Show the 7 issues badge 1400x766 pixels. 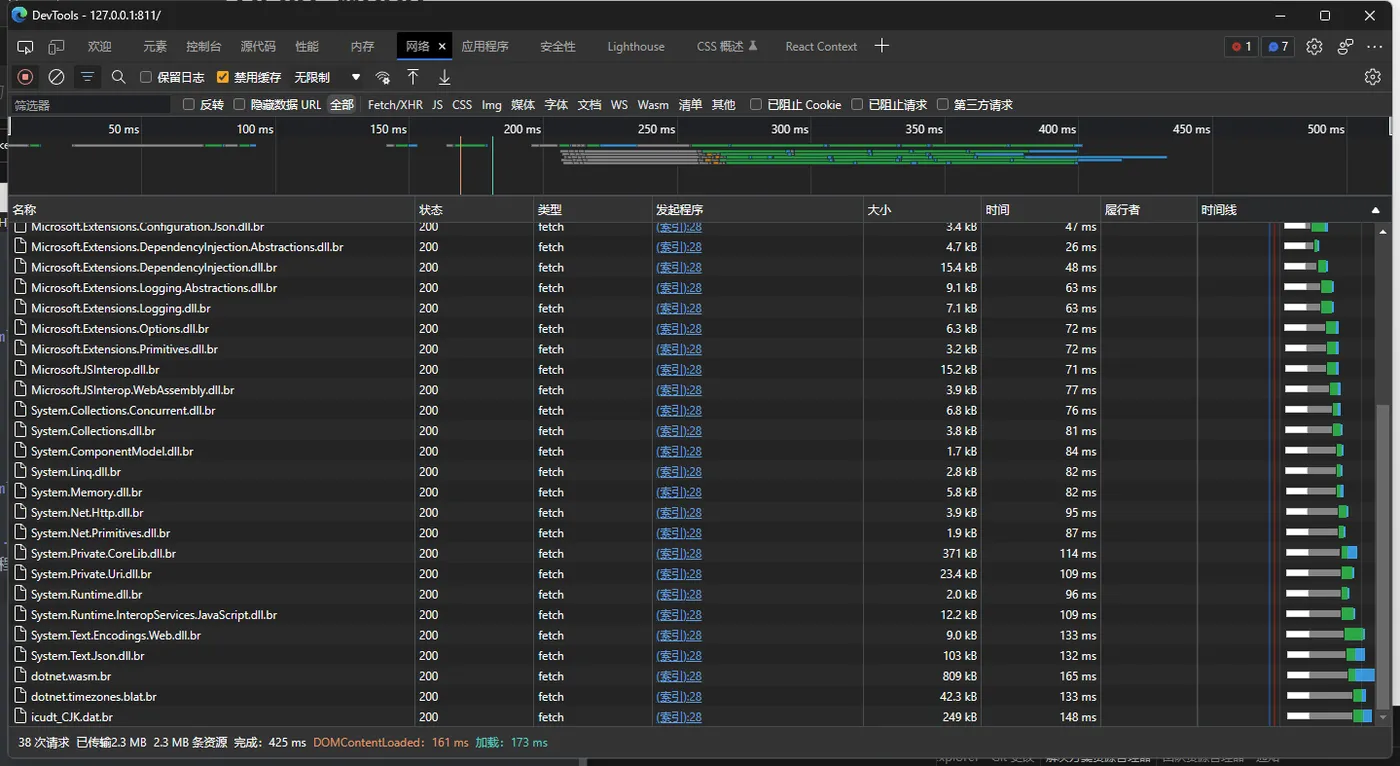[x=1278, y=47]
